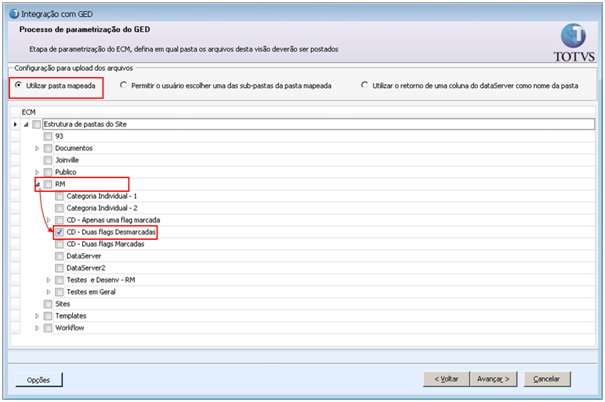This screenshot has height=402, width=605.
Task: Select Utilizar retorno de coluna do dataServer option
Action: [364, 85]
